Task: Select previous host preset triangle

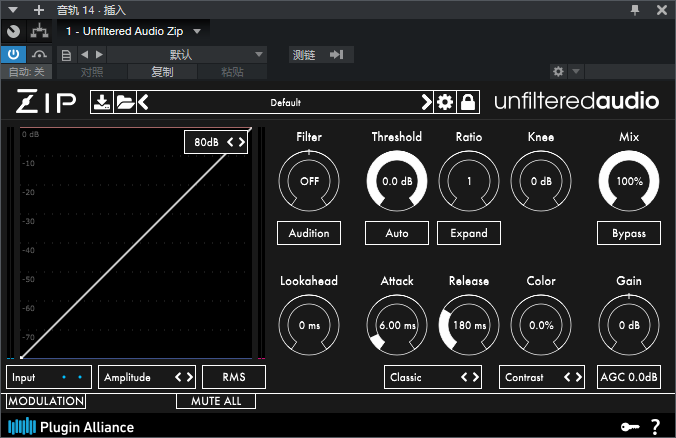Action: 84,54
